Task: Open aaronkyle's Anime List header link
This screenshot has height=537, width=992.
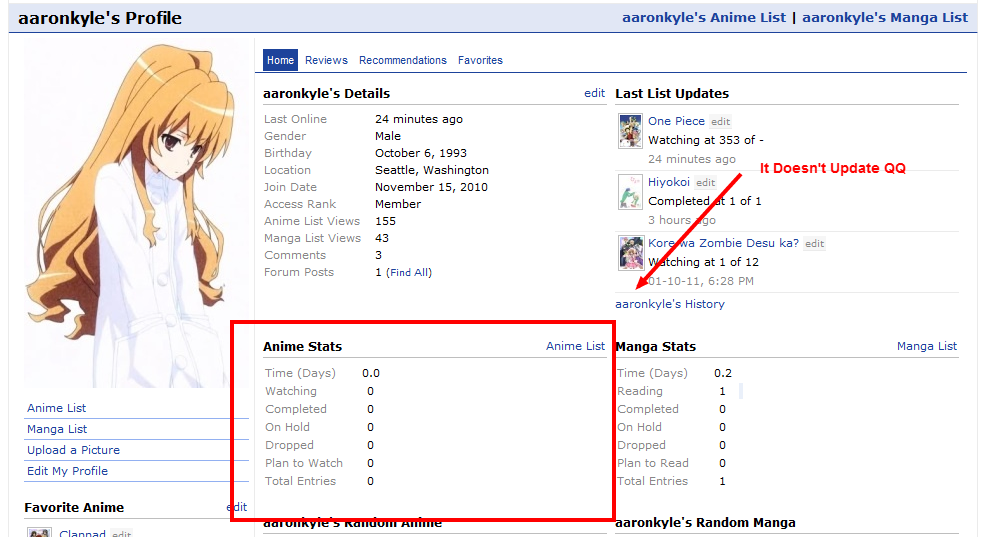Action: point(703,17)
